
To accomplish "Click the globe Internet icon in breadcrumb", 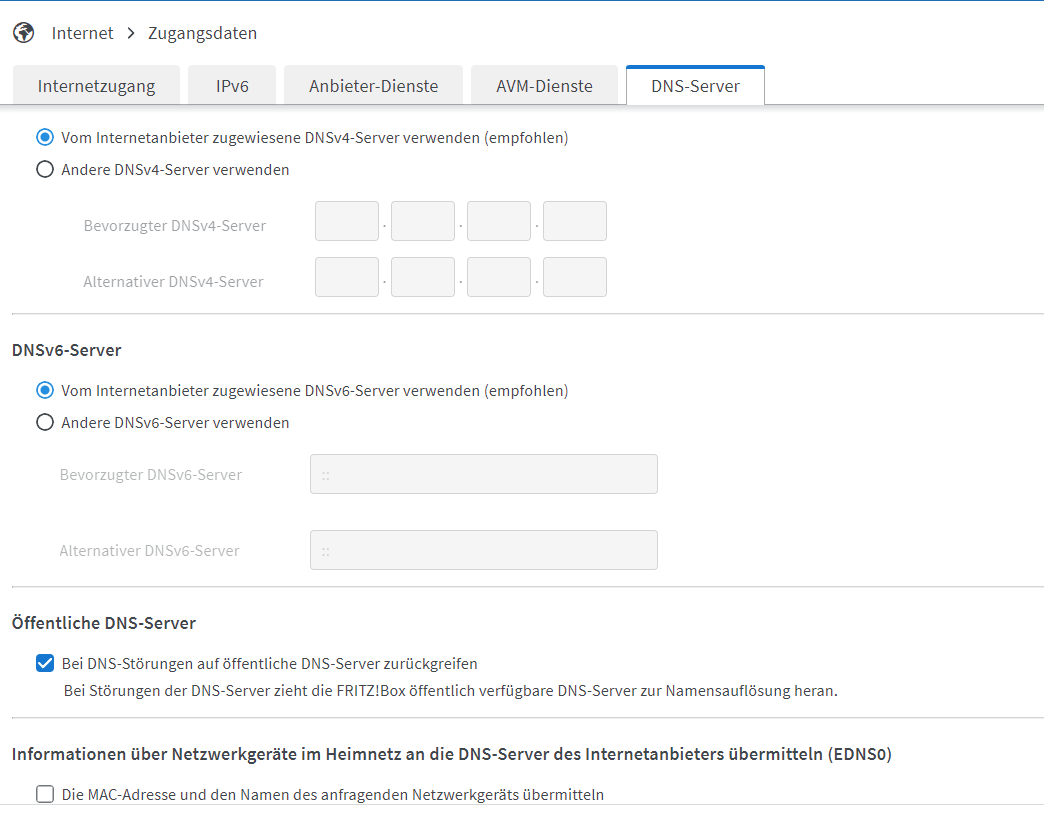I will click(x=24, y=33).
